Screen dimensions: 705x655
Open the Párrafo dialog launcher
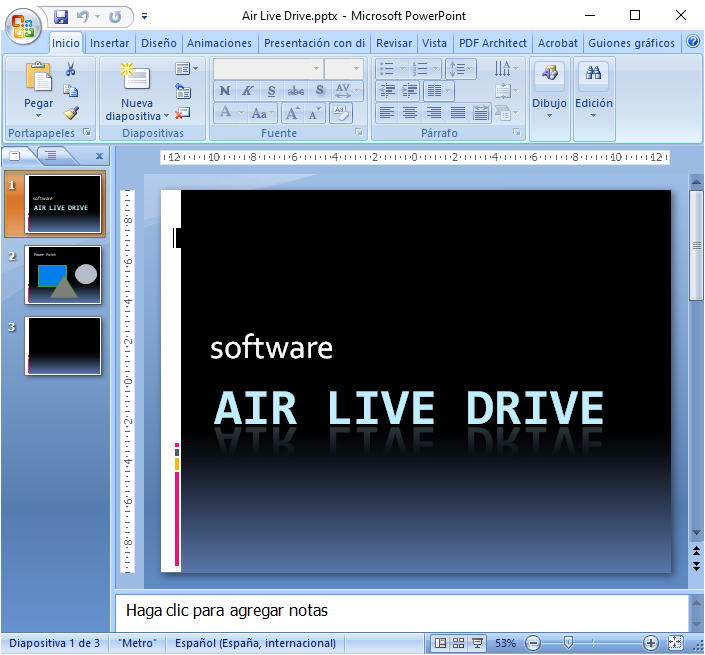tap(517, 132)
